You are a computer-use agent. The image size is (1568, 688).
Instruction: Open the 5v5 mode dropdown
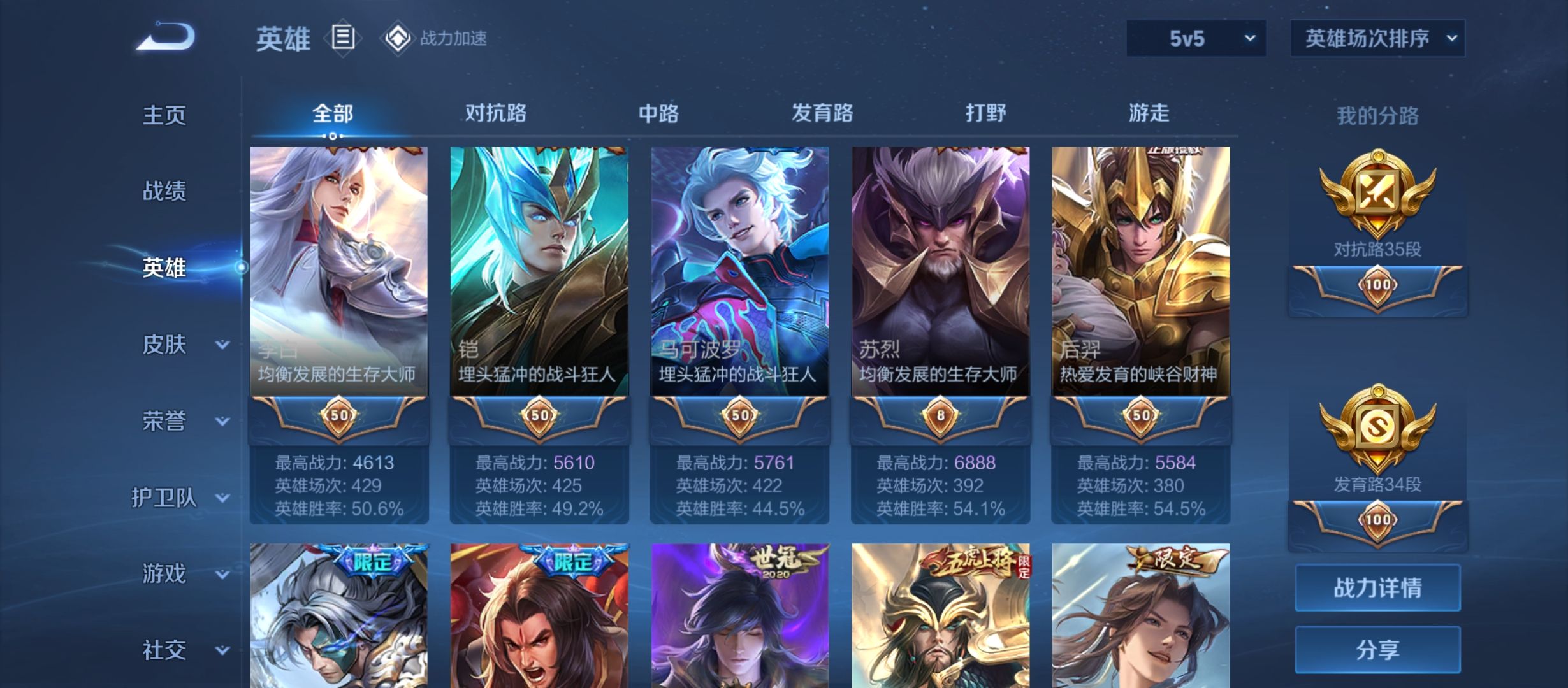1196,38
